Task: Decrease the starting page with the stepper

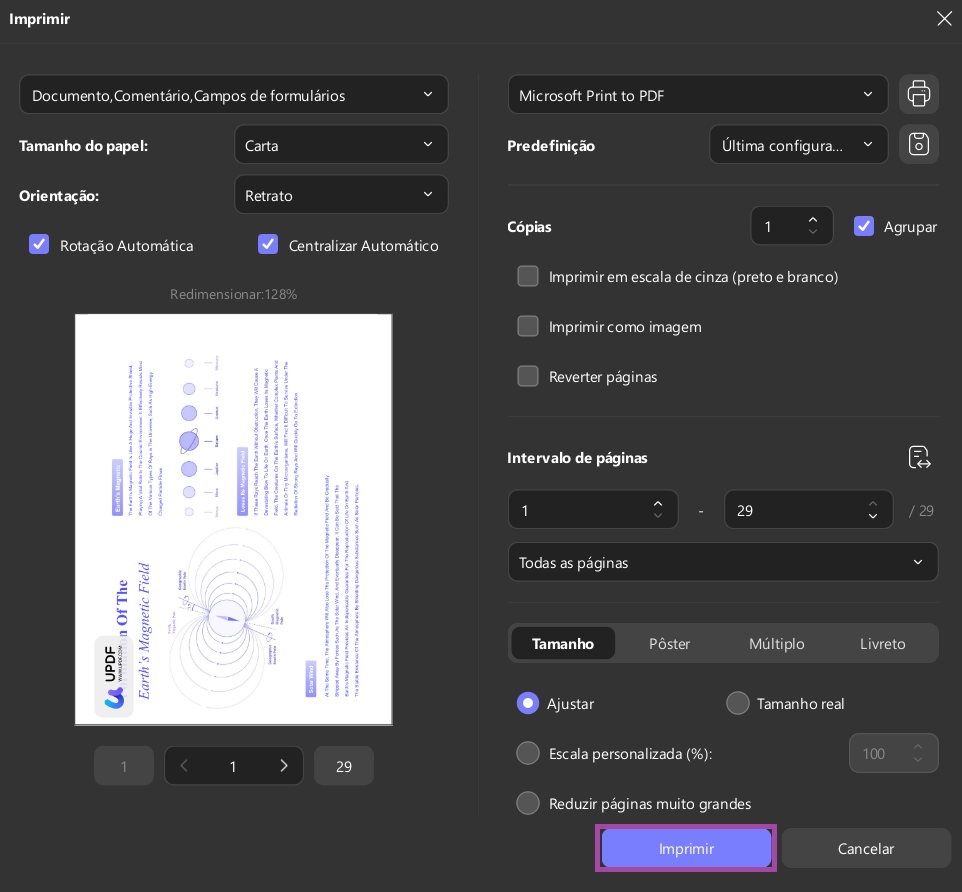Action: click(x=658, y=516)
